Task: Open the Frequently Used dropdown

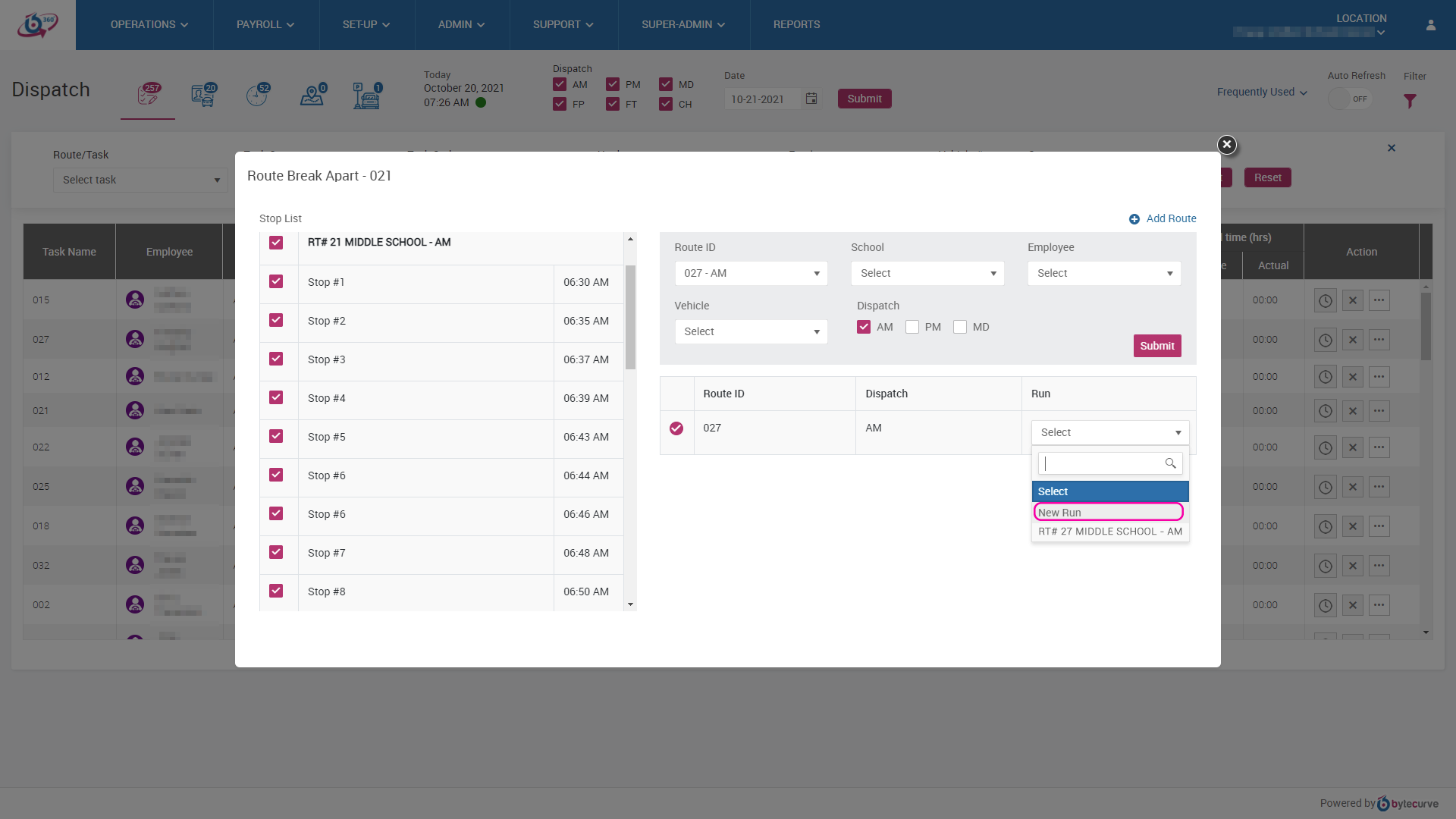Action: [1262, 92]
